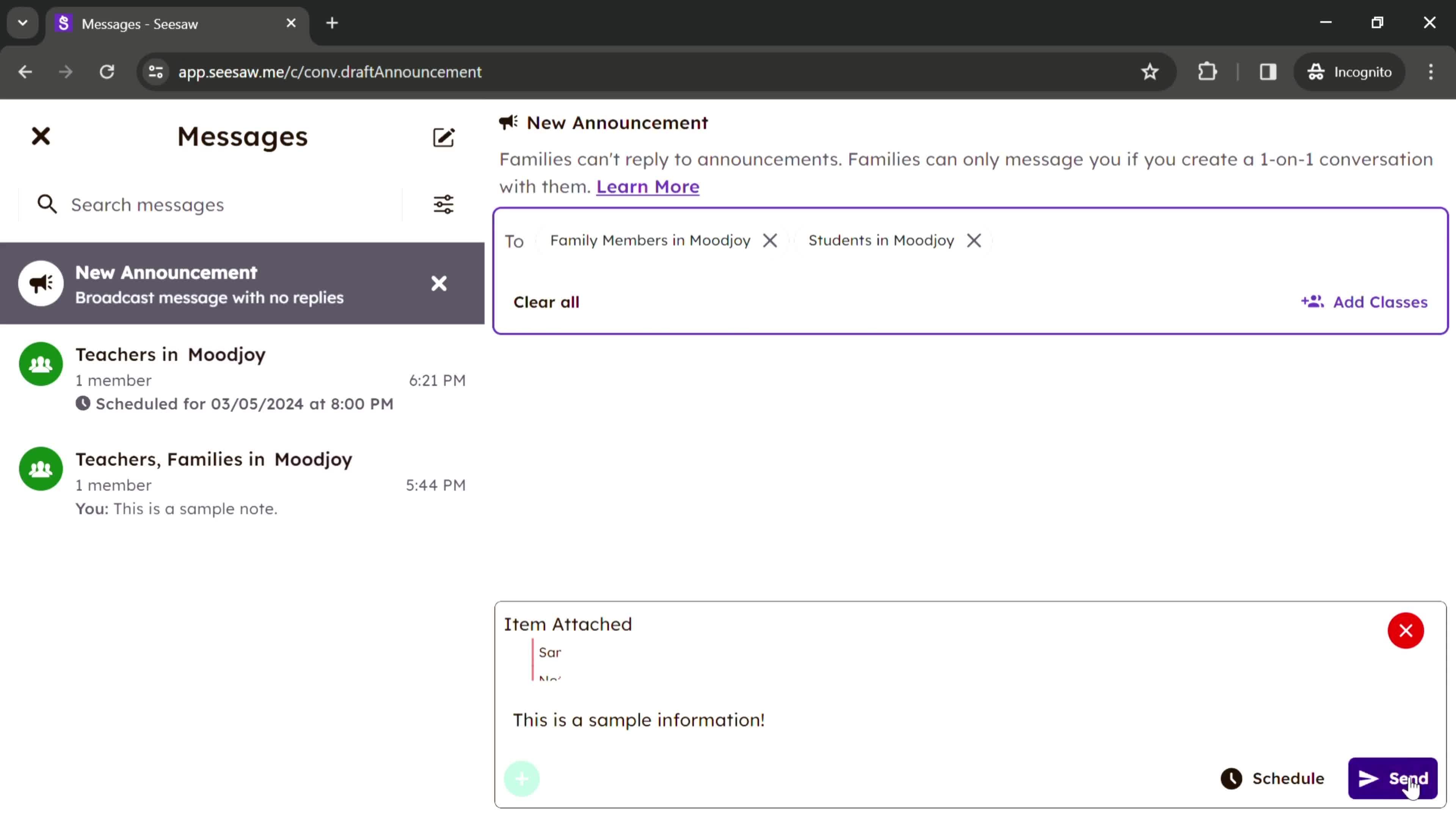Click Clear all recipients link
1456x819 pixels.
point(547,302)
